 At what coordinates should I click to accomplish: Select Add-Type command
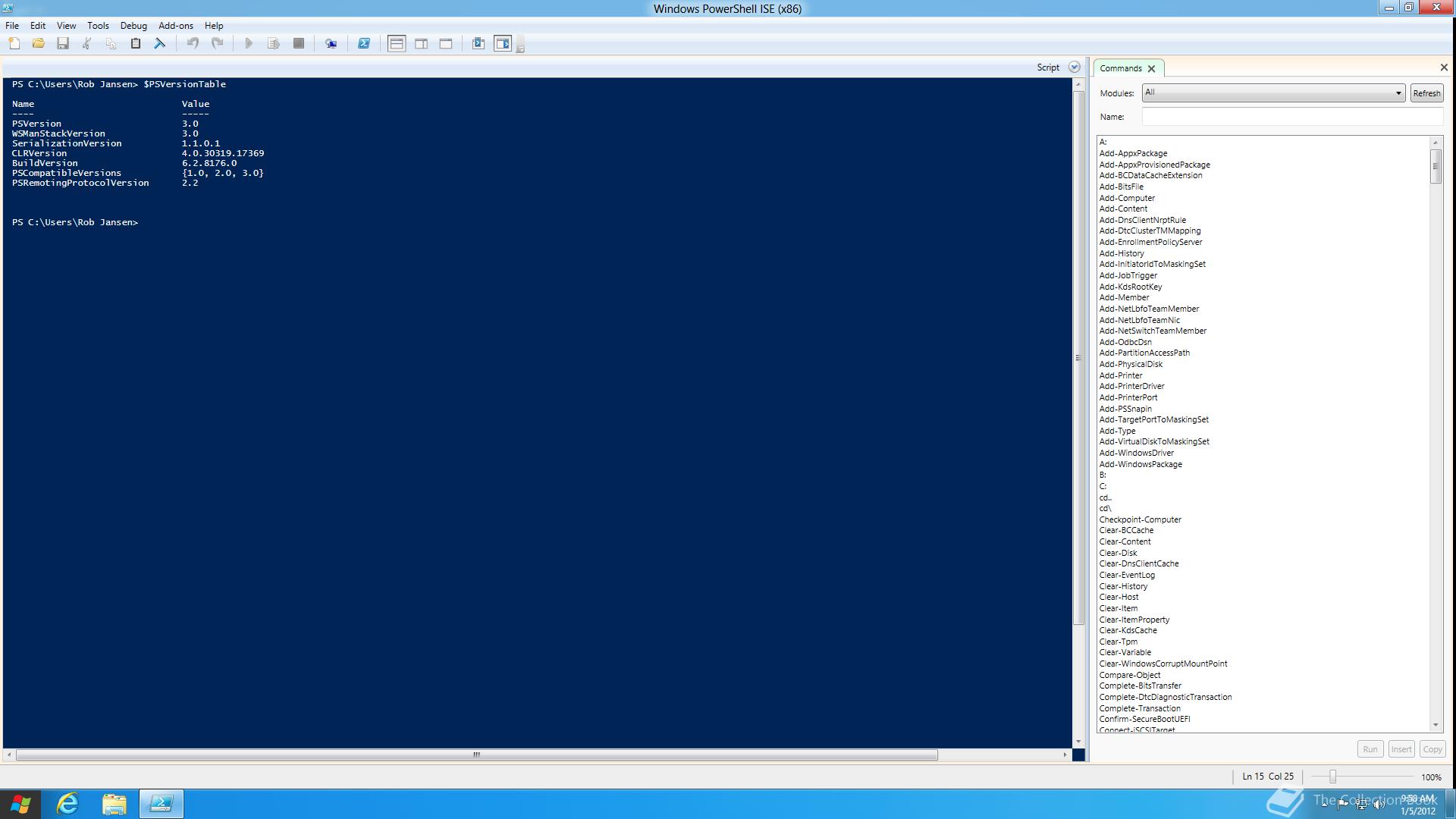coord(1117,431)
